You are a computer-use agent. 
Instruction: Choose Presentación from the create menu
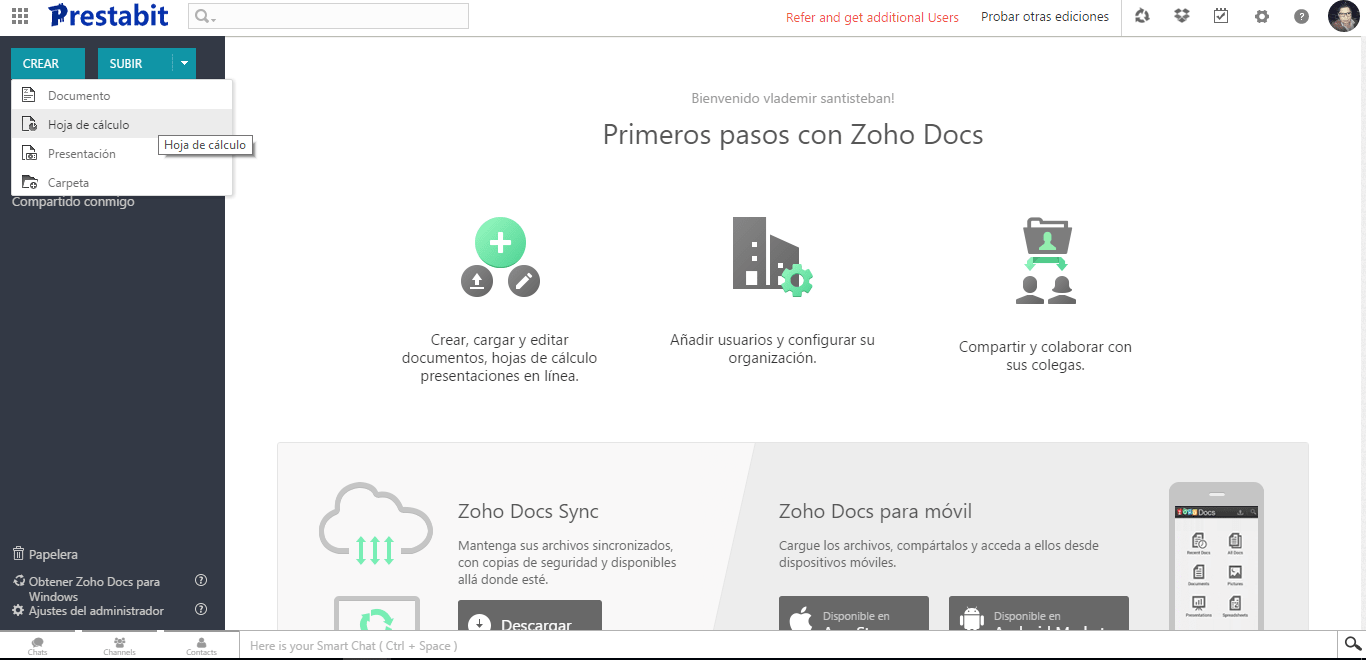tap(122, 153)
